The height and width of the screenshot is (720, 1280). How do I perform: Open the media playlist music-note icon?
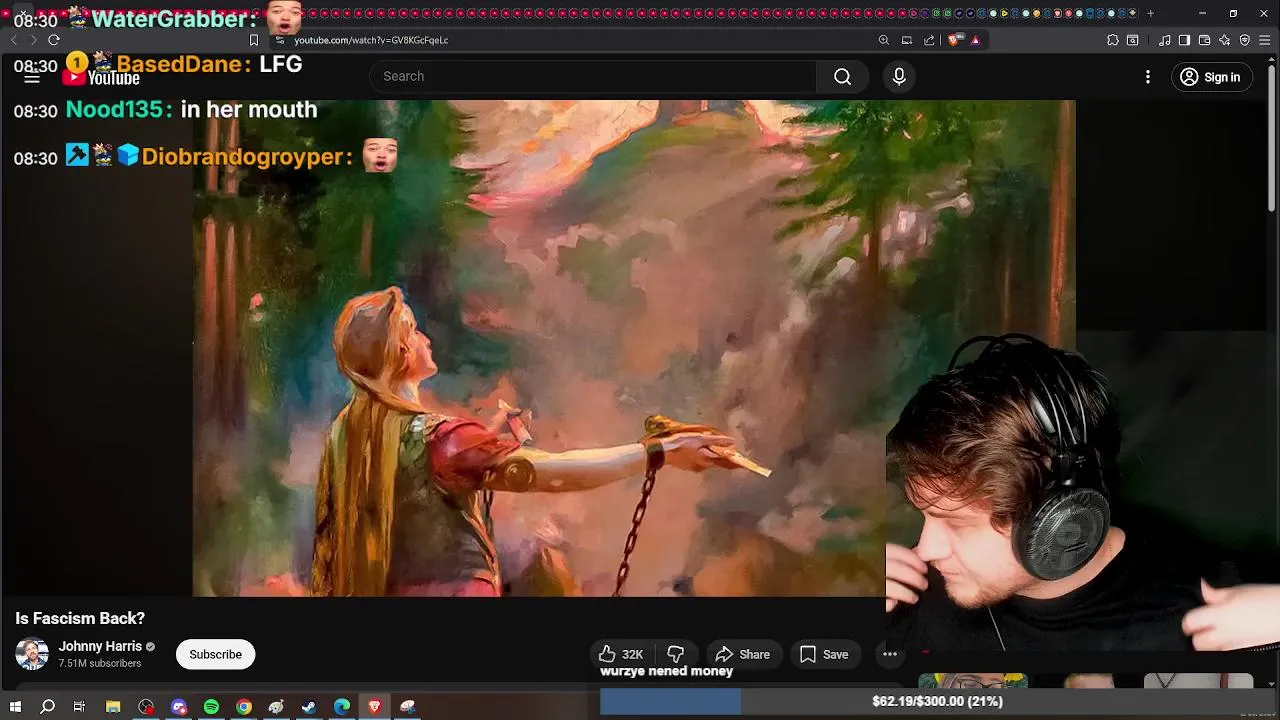(x=1165, y=40)
